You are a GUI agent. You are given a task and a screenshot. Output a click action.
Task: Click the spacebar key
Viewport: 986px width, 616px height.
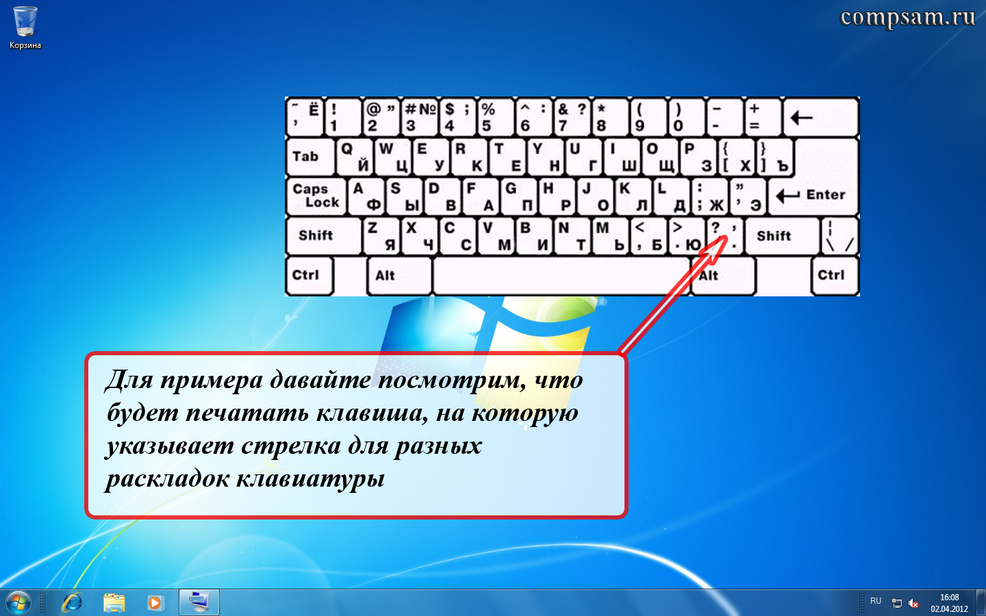click(x=562, y=275)
